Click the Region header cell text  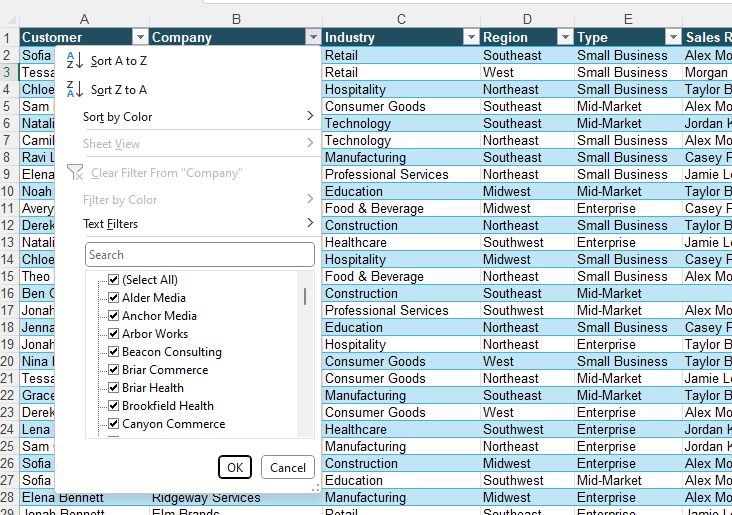point(505,37)
